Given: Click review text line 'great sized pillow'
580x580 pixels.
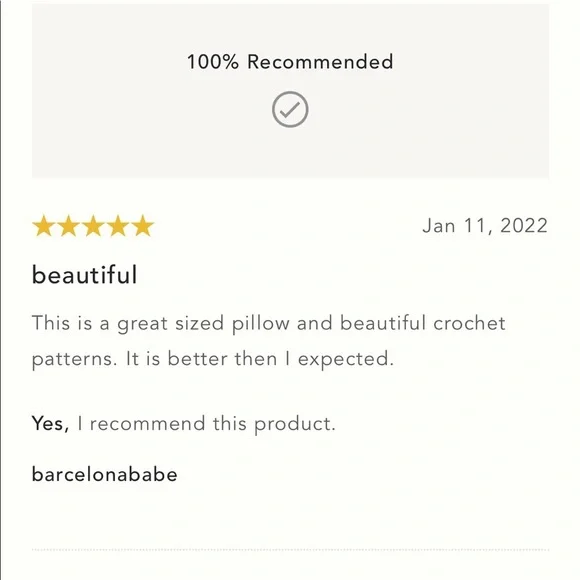Looking at the screenshot, I should pos(203,323).
